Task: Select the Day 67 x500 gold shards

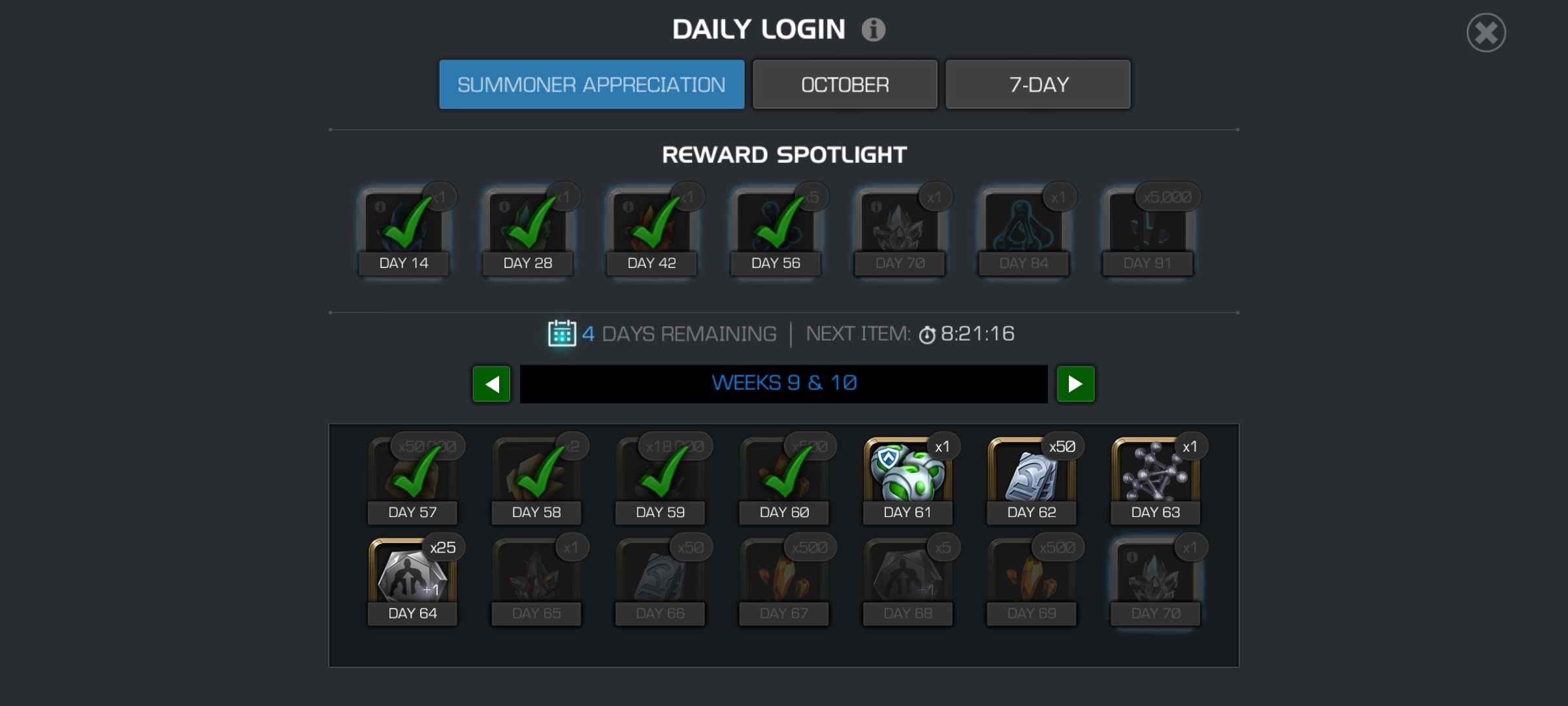Action: [784, 580]
